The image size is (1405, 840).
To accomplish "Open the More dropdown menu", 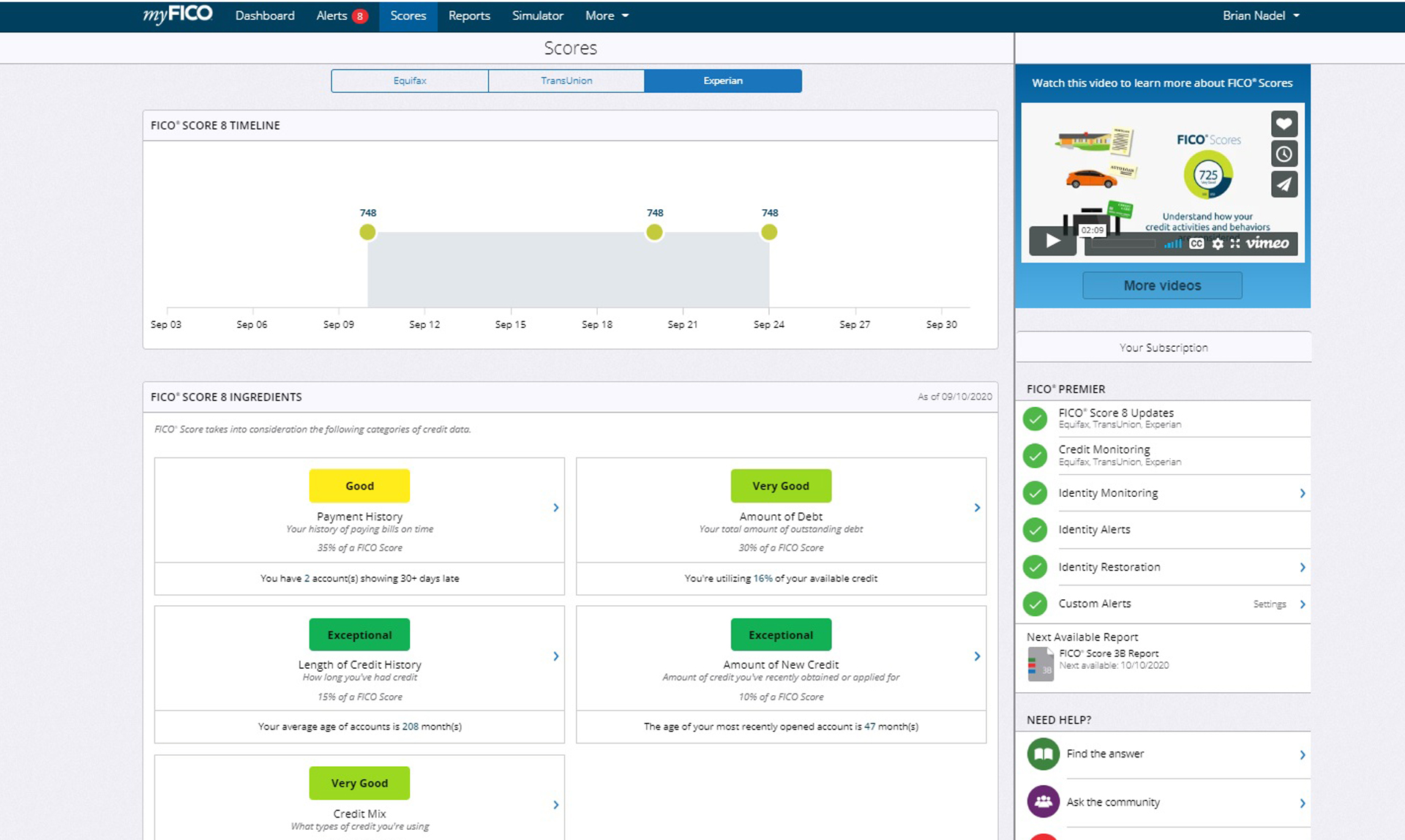I will tap(607, 15).
